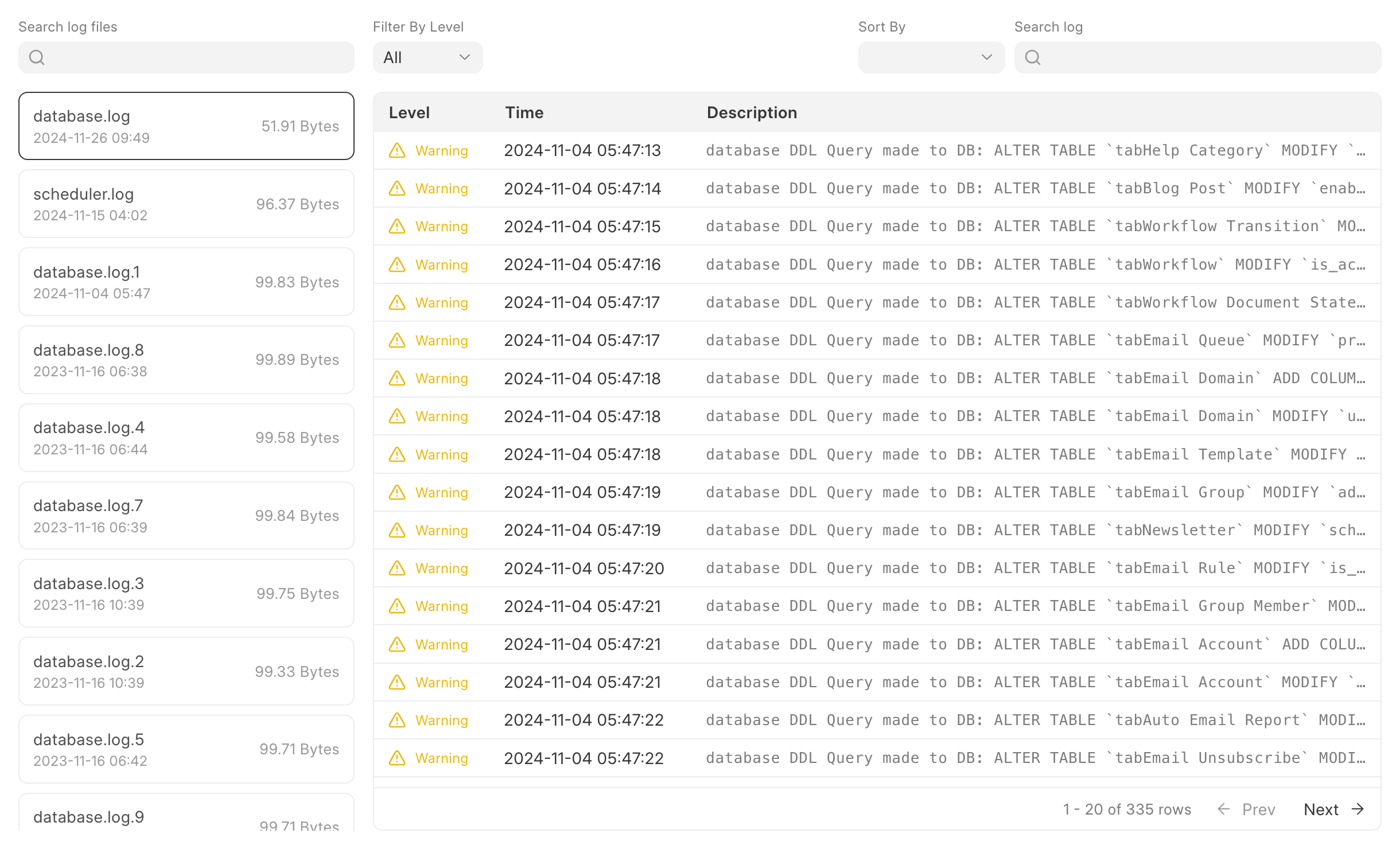
Task: Select the scheduler.log file
Action: click(186, 204)
